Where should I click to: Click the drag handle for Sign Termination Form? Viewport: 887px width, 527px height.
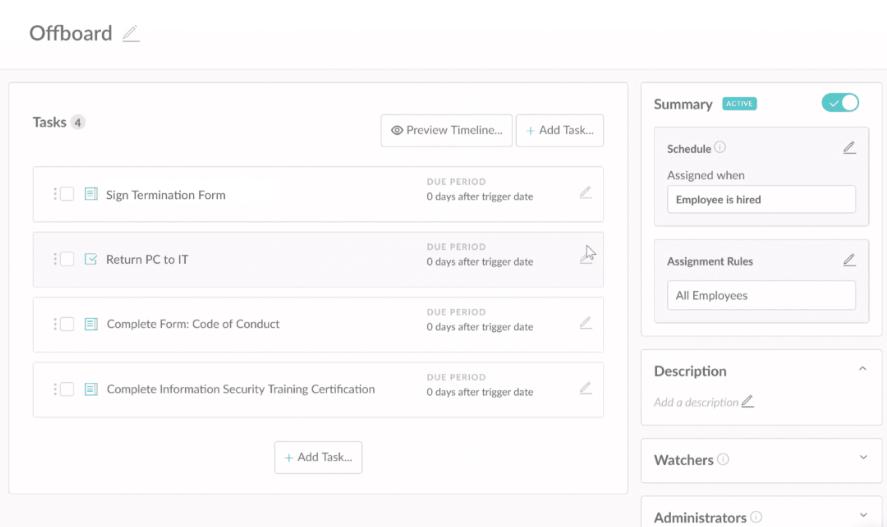point(55,194)
